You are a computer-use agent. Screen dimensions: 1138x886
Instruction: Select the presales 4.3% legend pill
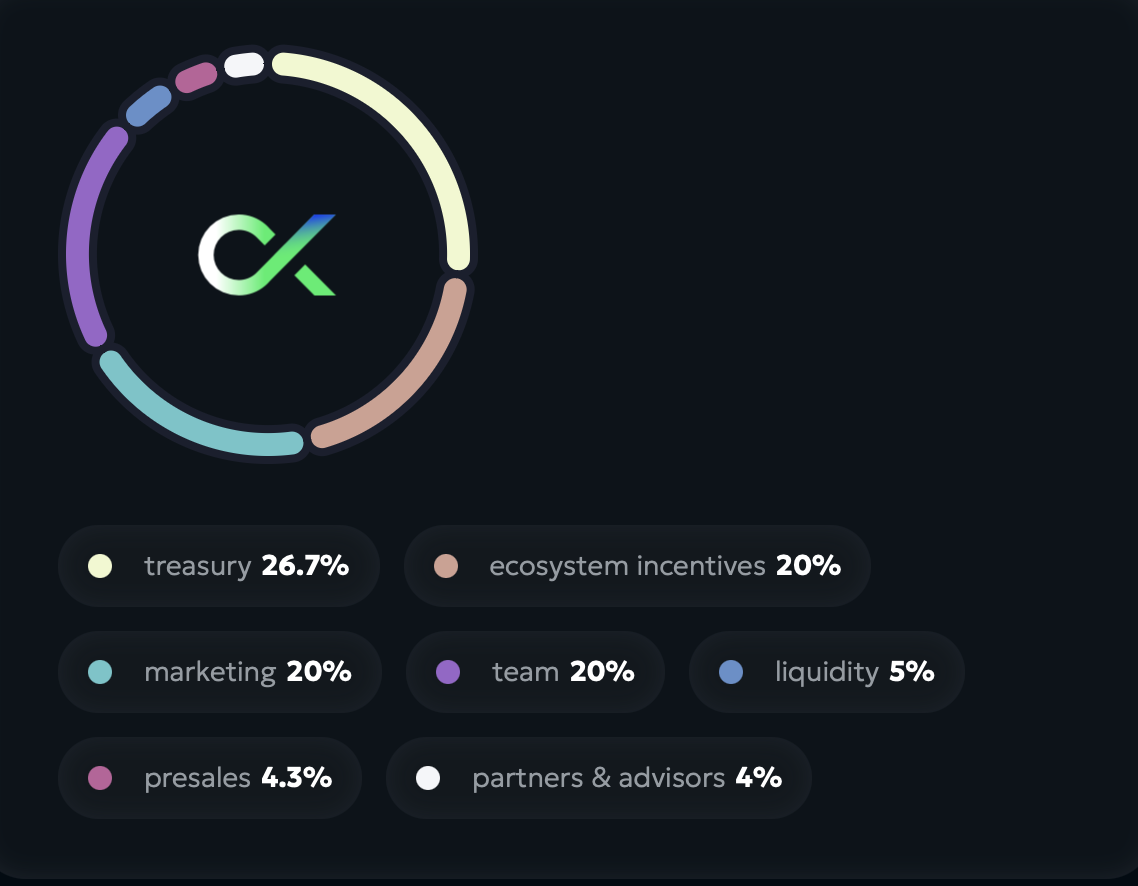point(210,778)
